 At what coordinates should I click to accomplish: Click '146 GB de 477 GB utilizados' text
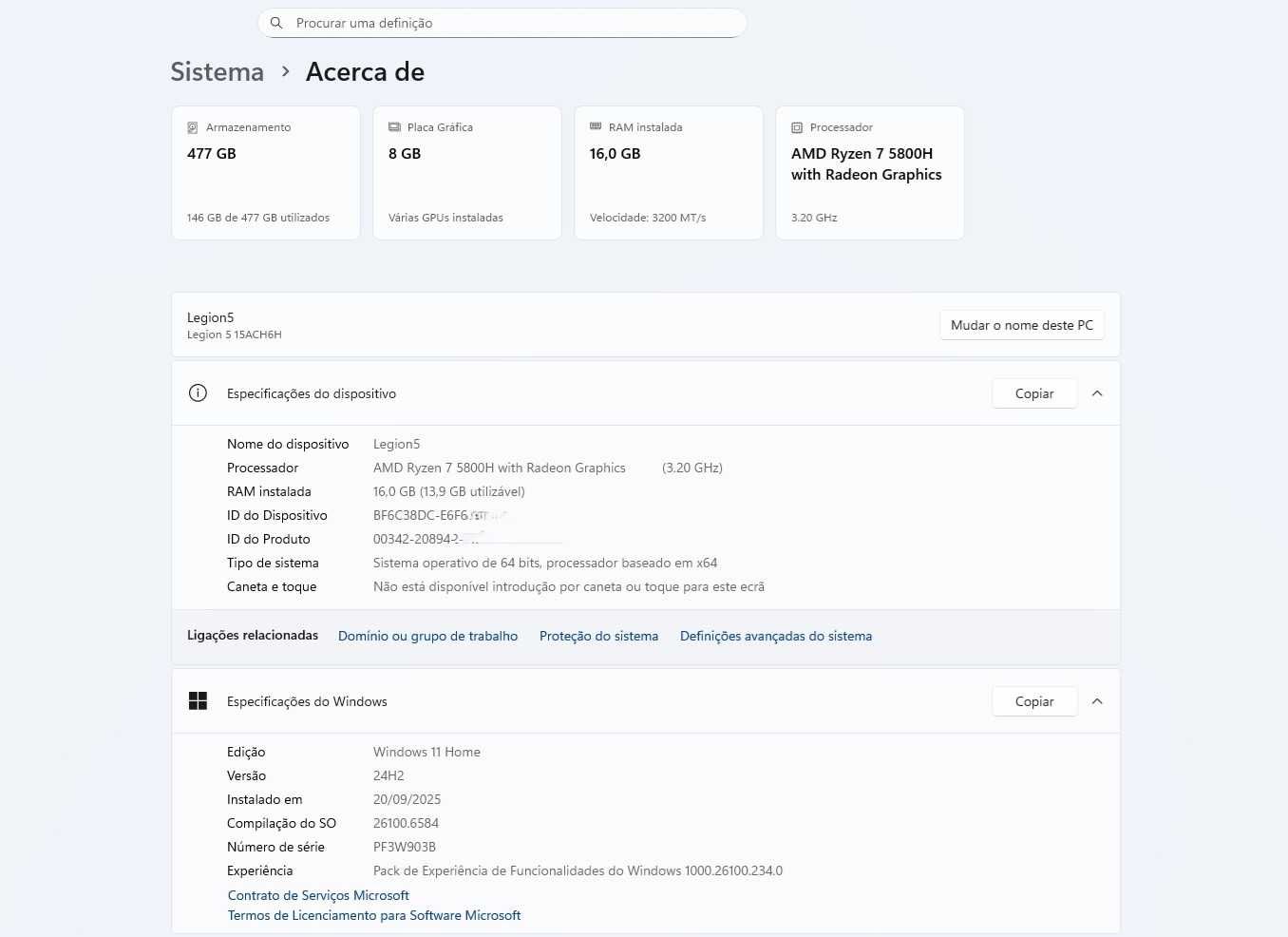[258, 218]
